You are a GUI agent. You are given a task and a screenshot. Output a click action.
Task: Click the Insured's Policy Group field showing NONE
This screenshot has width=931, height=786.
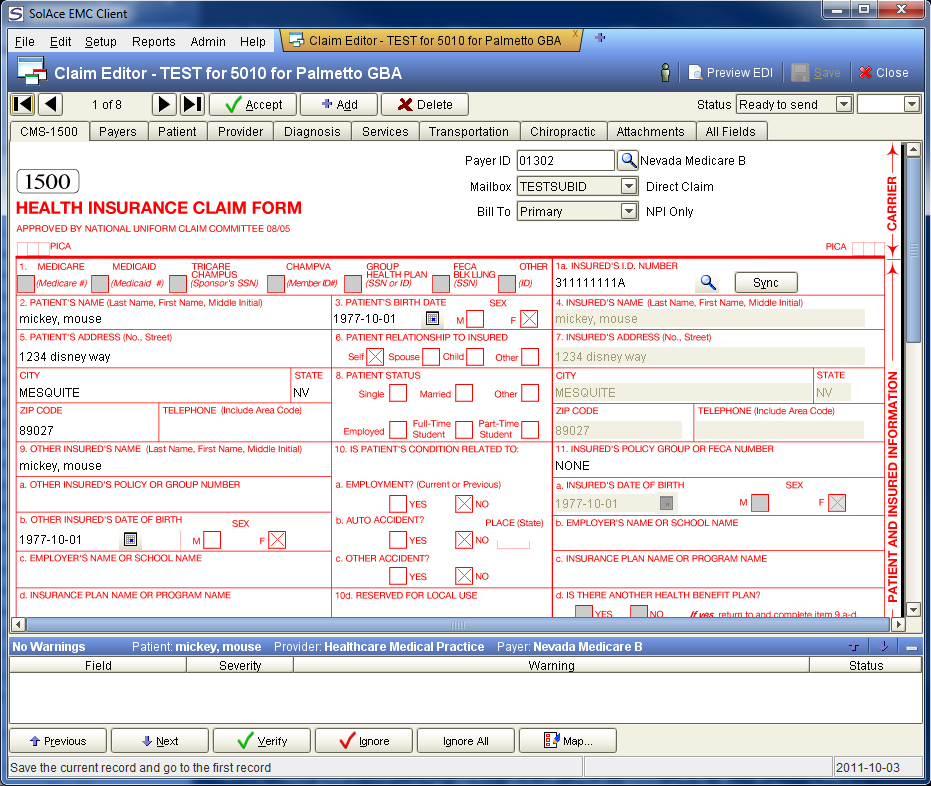(x=717, y=465)
